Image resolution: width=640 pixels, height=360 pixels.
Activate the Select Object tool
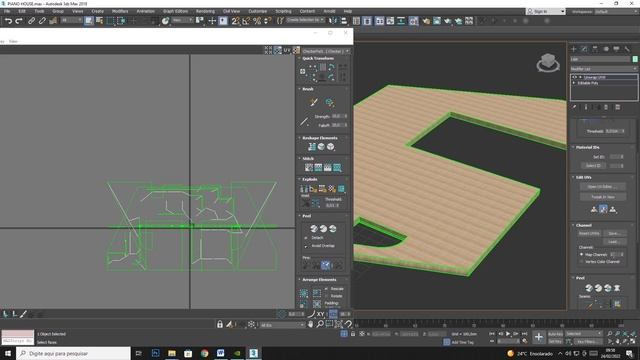point(89,21)
